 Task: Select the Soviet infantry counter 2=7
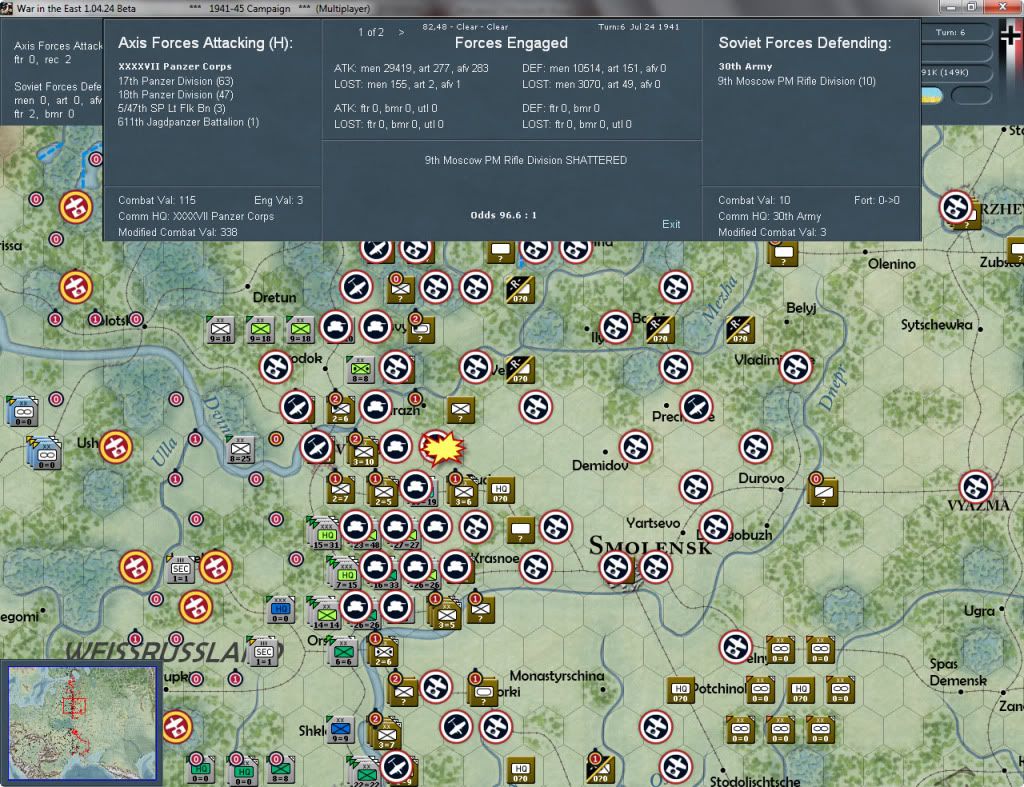click(x=340, y=489)
